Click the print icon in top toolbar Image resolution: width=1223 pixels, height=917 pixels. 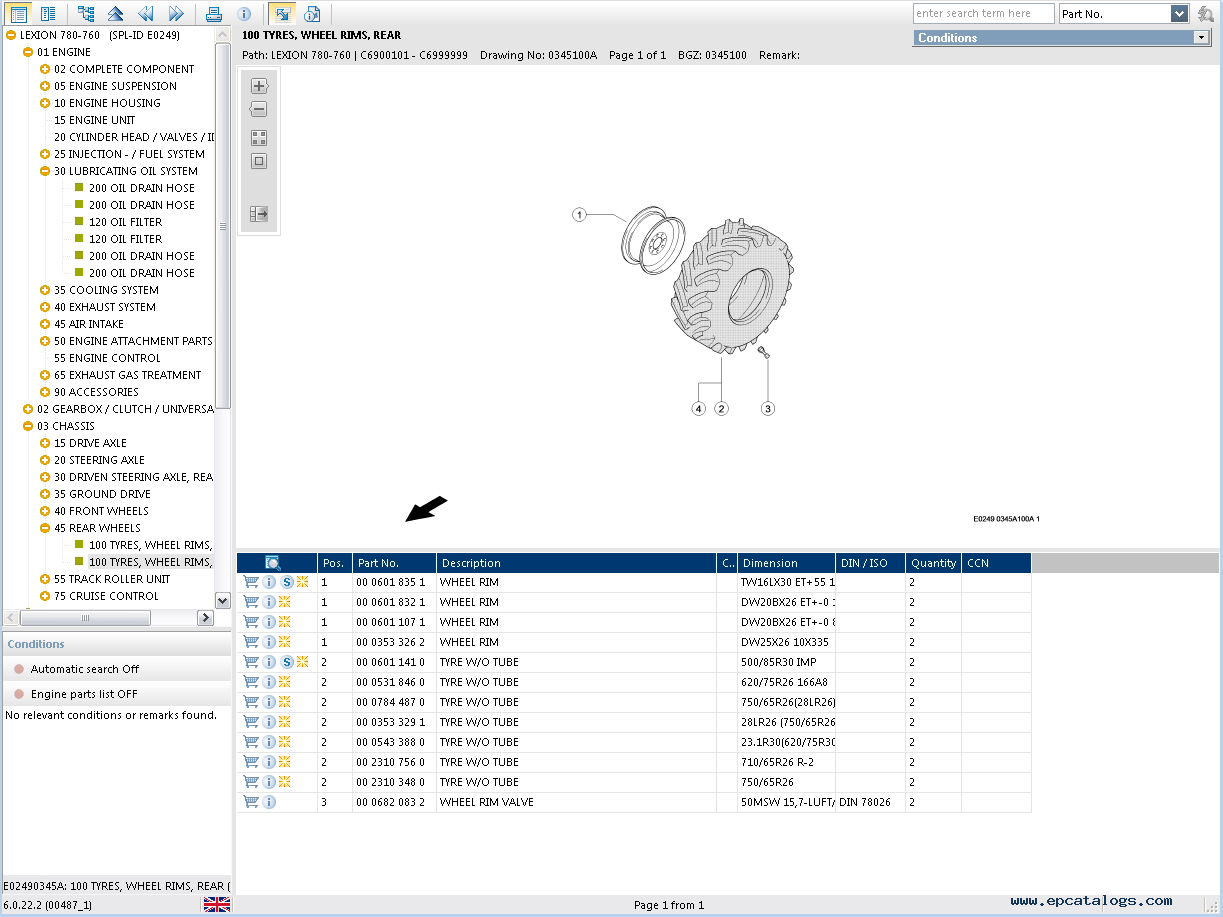tap(213, 14)
